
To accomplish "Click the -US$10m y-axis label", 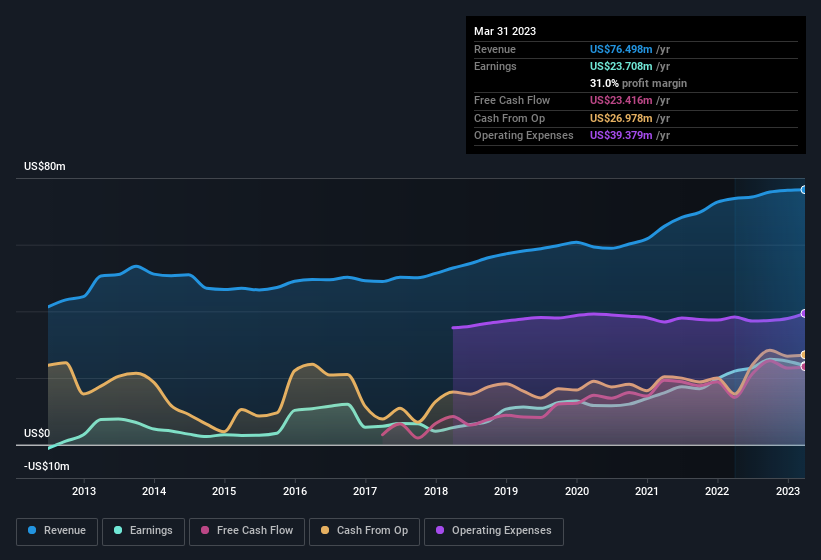I will tap(47, 466).
